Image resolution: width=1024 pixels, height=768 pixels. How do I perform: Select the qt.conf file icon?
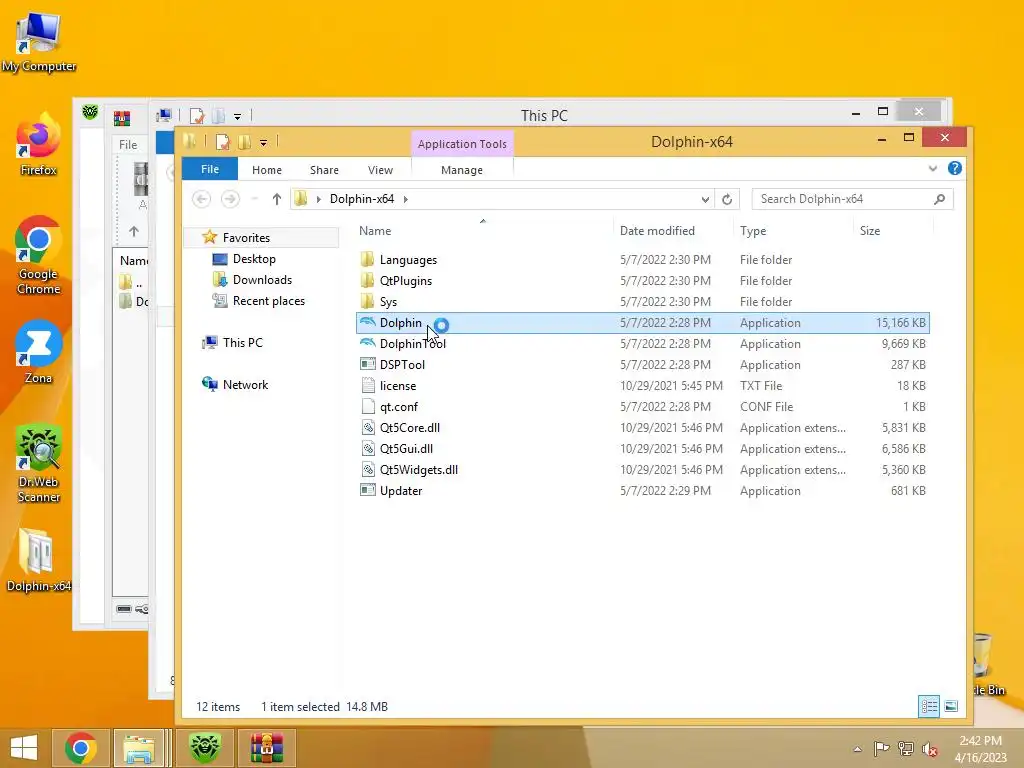[x=368, y=406]
